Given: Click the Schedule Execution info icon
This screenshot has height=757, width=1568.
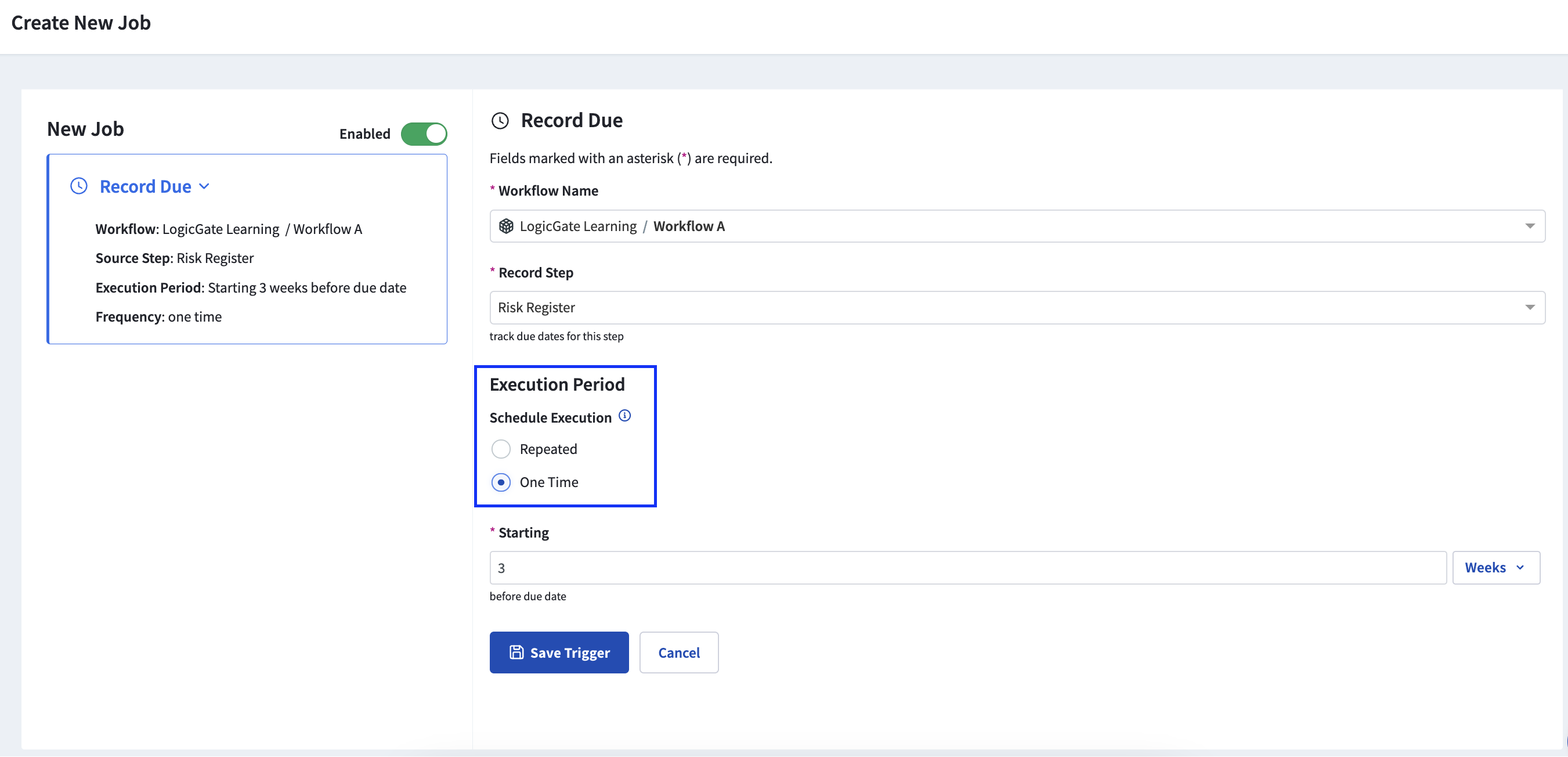Looking at the screenshot, I should pos(624,416).
